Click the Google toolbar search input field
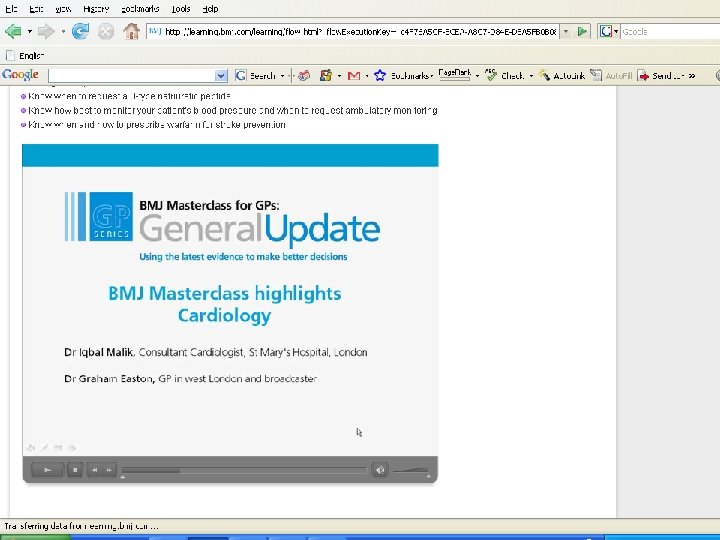The width and height of the screenshot is (720, 540). [132, 76]
